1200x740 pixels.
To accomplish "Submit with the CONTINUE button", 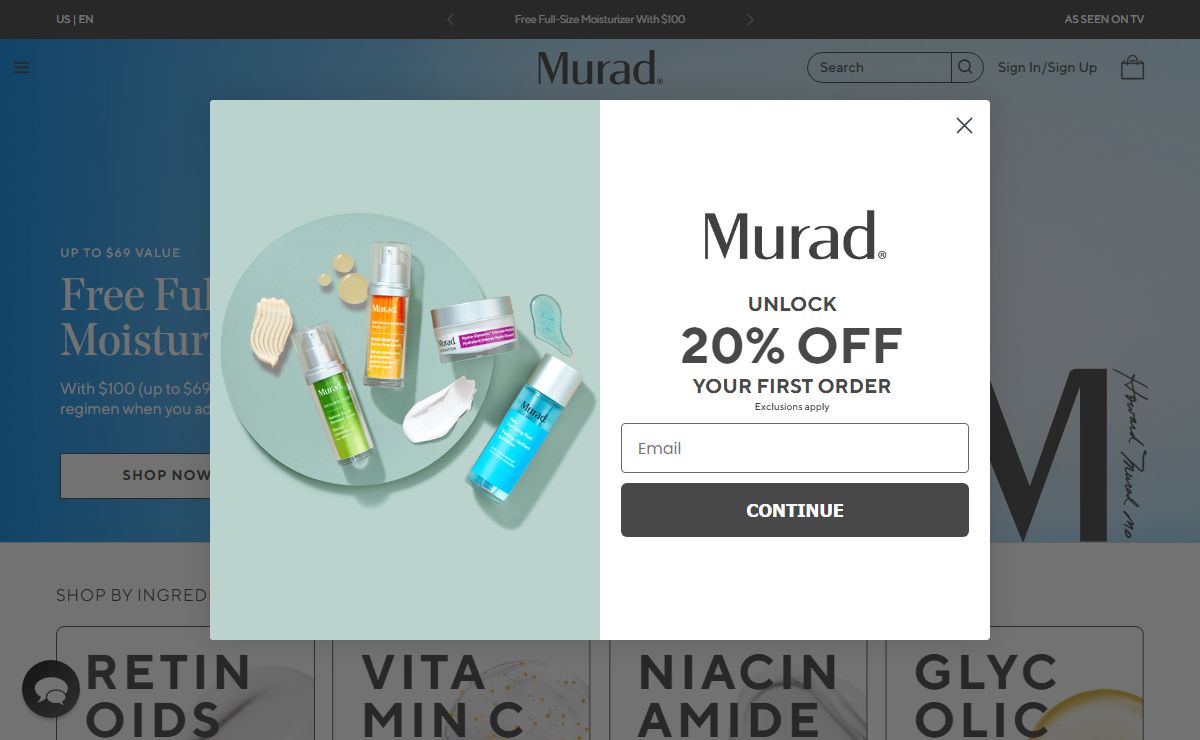I will 795,510.
